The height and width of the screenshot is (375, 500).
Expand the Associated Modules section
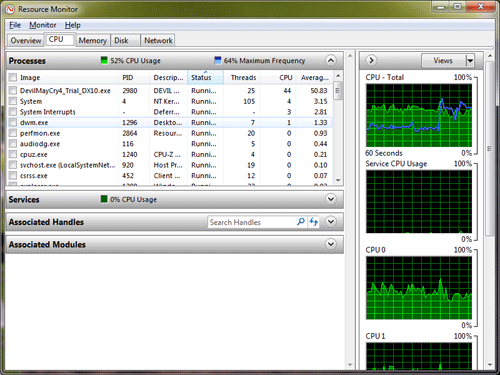[x=331, y=244]
